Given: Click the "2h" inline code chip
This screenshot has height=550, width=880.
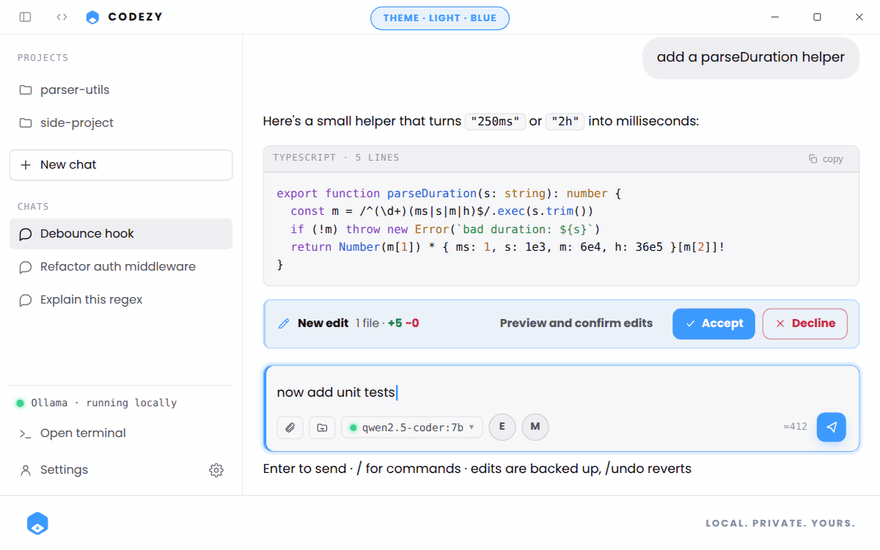Looking at the screenshot, I should pos(565,121).
